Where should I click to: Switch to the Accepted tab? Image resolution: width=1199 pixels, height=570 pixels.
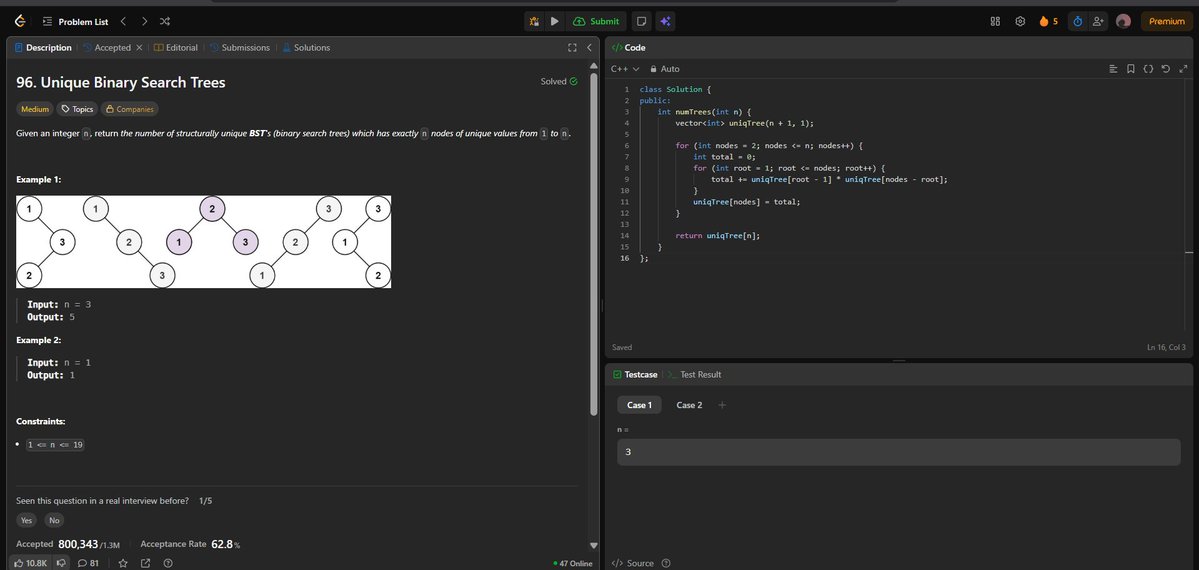pos(107,47)
